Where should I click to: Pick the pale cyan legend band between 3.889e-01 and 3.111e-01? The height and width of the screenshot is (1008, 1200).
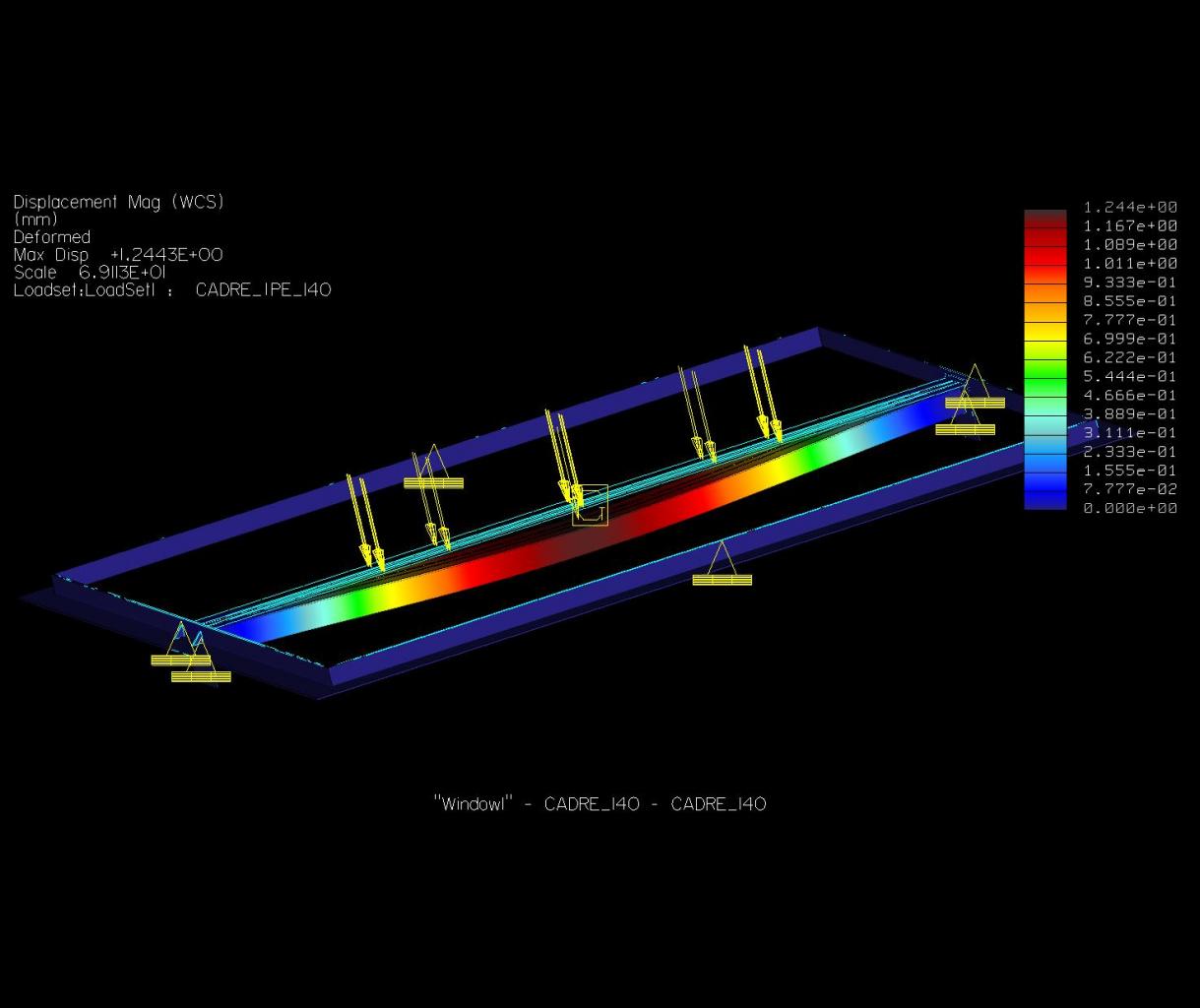pos(1045,424)
